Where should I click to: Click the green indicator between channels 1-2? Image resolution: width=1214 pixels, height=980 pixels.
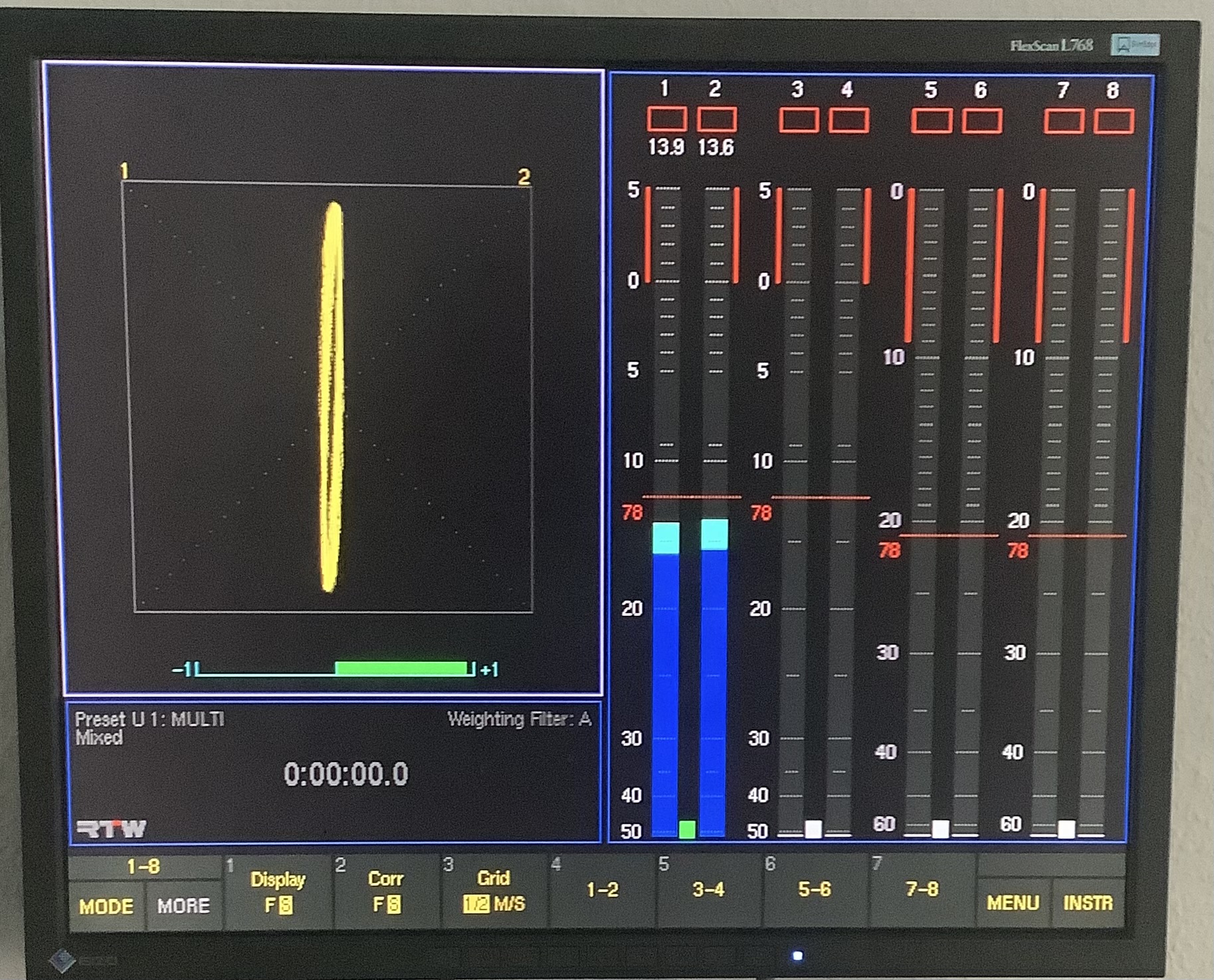pyautogui.click(x=688, y=829)
